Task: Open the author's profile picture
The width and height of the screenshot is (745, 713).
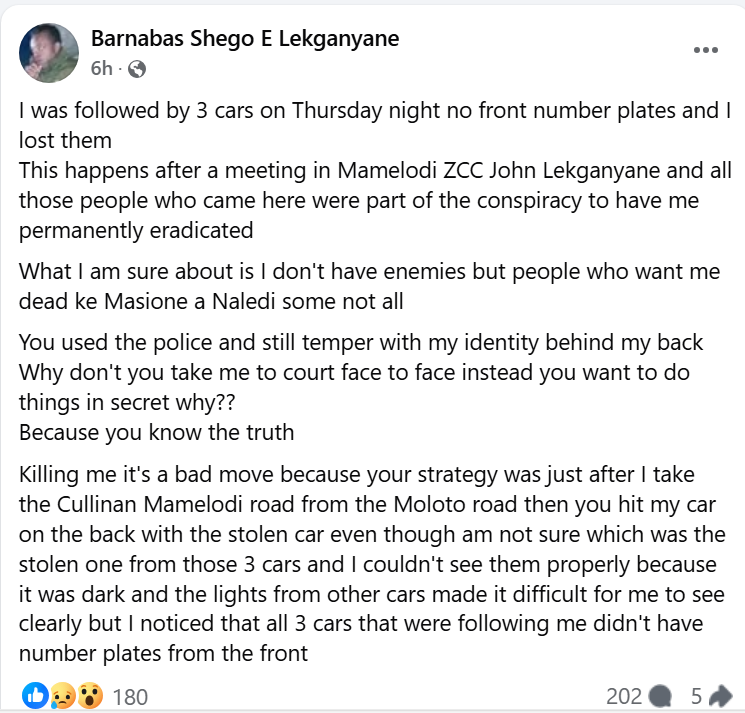Action: [49, 52]
